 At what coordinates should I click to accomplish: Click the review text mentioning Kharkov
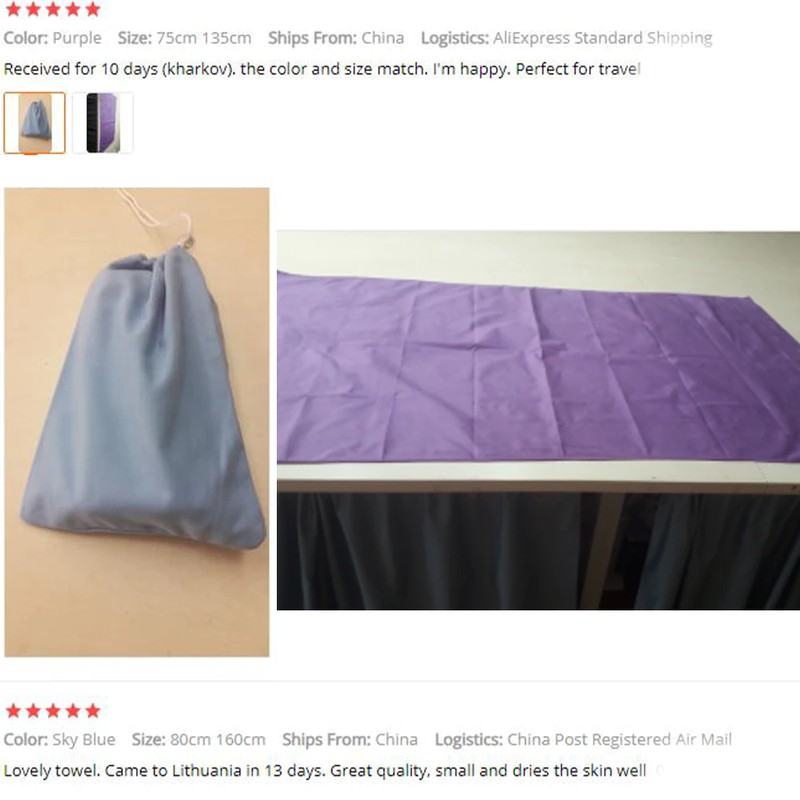(321, 69)
